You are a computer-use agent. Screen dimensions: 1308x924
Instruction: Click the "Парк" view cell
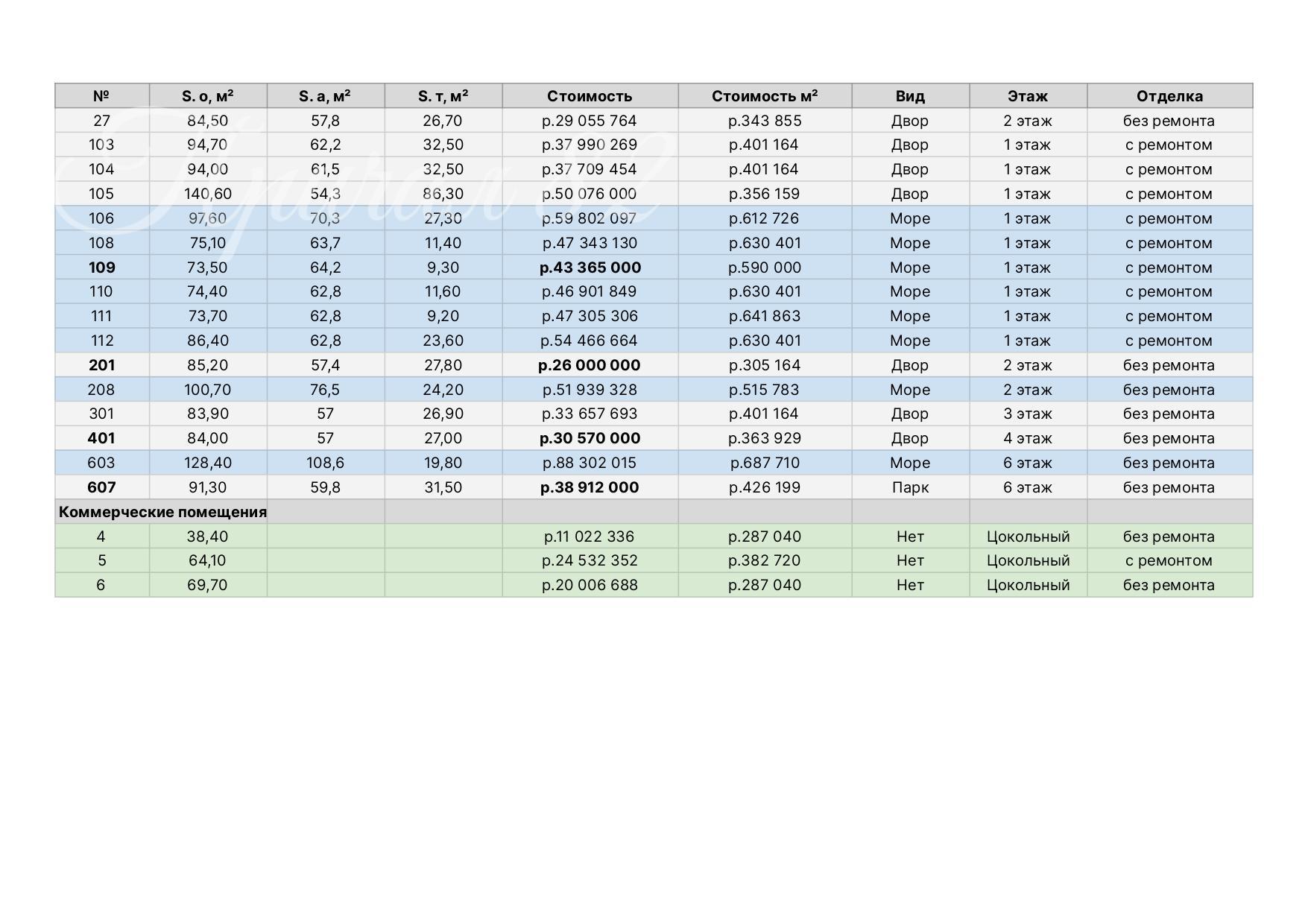(x=910, y=487)
